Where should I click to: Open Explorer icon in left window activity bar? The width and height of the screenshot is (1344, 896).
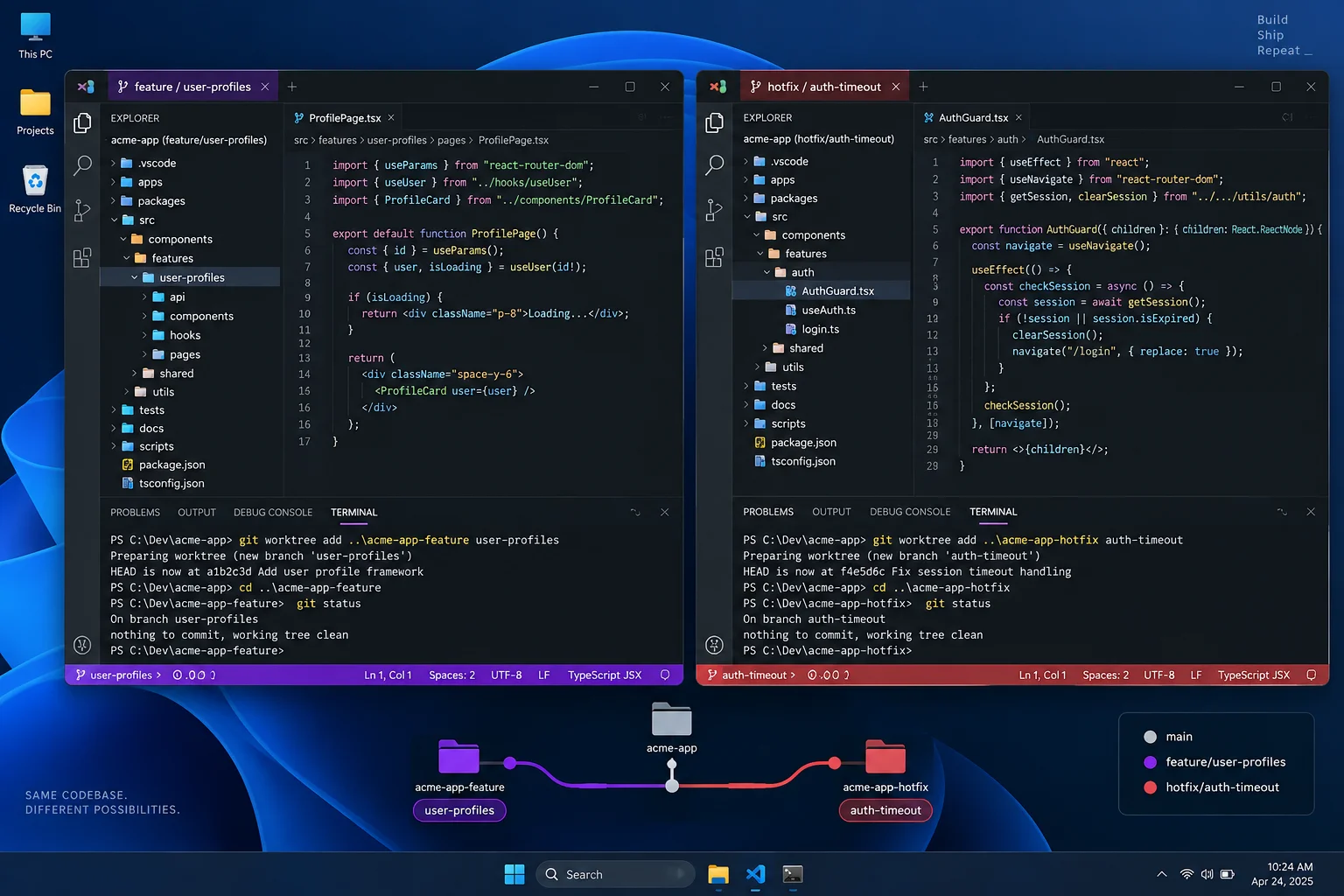pos(82,123)
